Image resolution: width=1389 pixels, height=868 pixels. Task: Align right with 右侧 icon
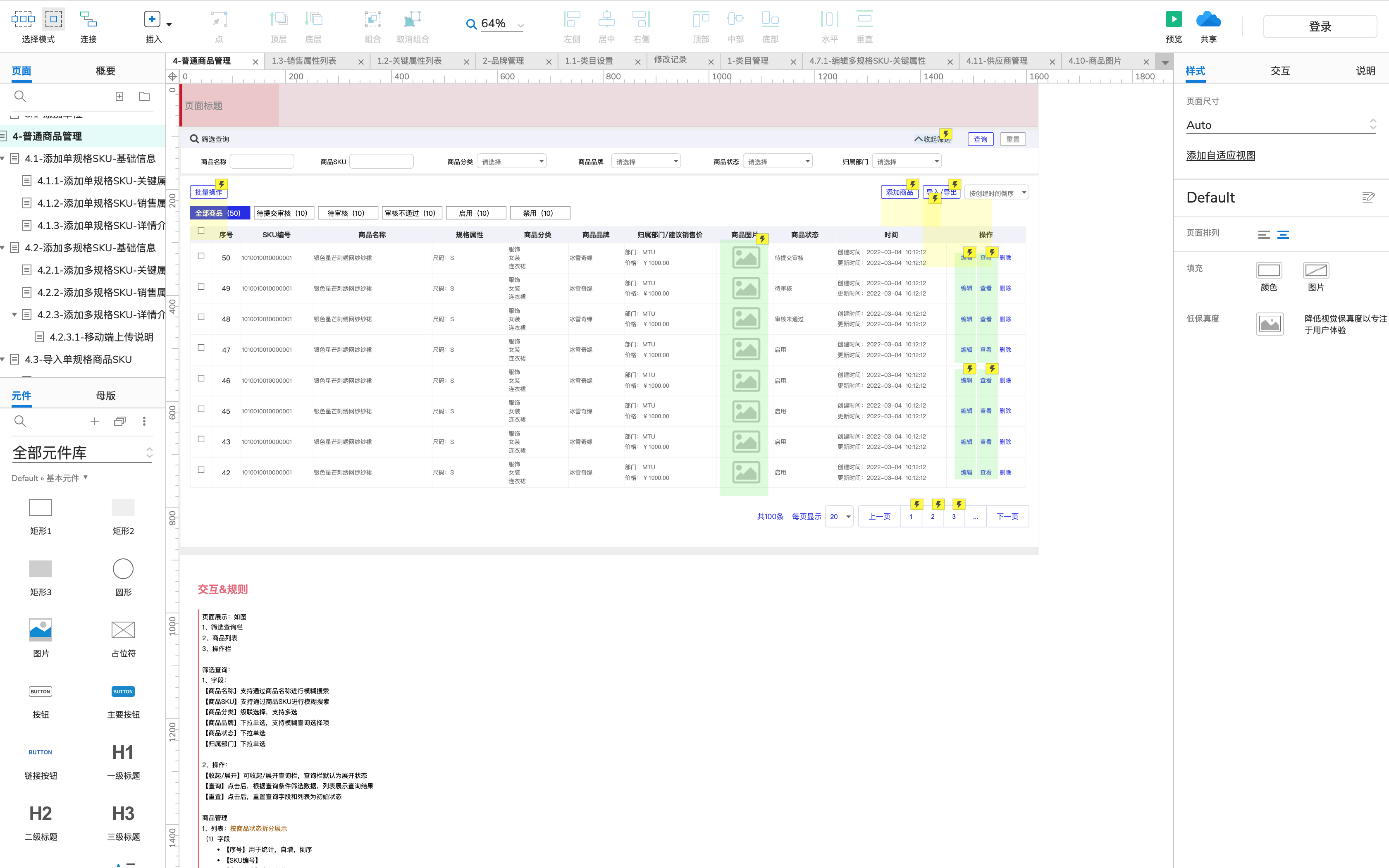[x=641, y=19]
